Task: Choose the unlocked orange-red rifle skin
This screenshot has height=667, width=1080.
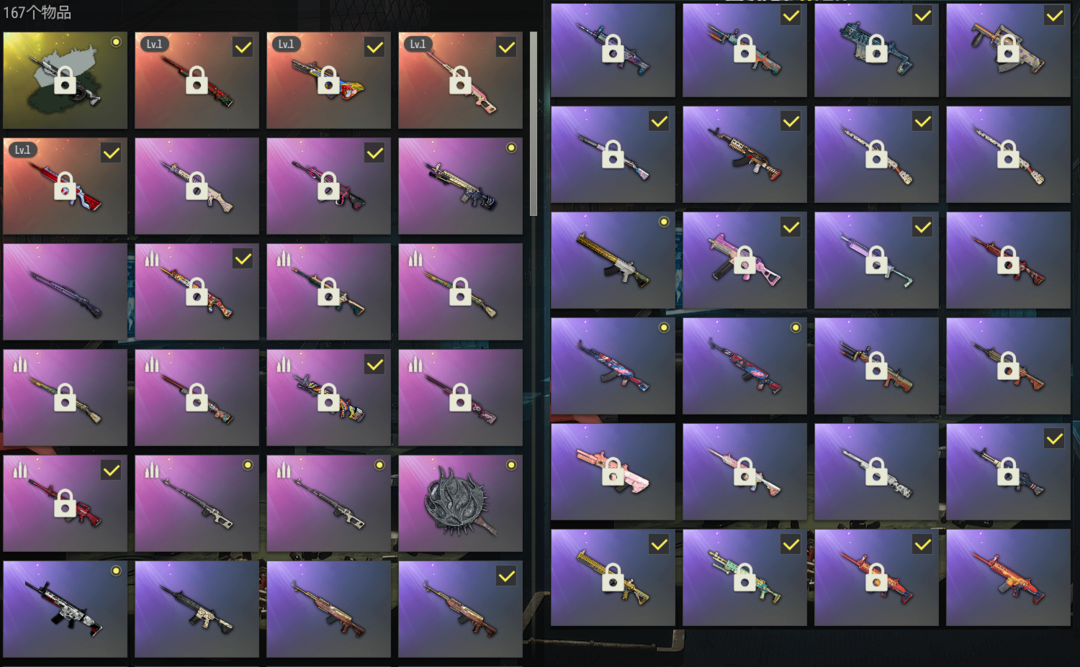Action: point(1008,577)
